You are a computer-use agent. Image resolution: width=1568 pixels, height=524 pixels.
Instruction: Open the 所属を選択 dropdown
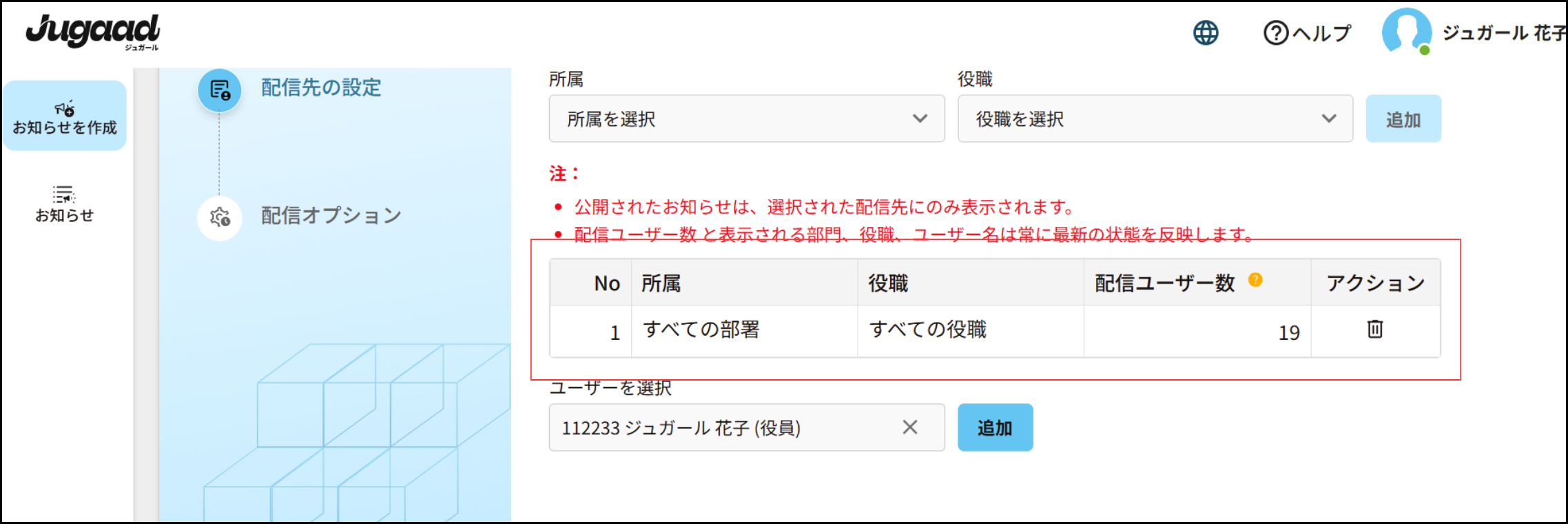click(x=746, y=119)
